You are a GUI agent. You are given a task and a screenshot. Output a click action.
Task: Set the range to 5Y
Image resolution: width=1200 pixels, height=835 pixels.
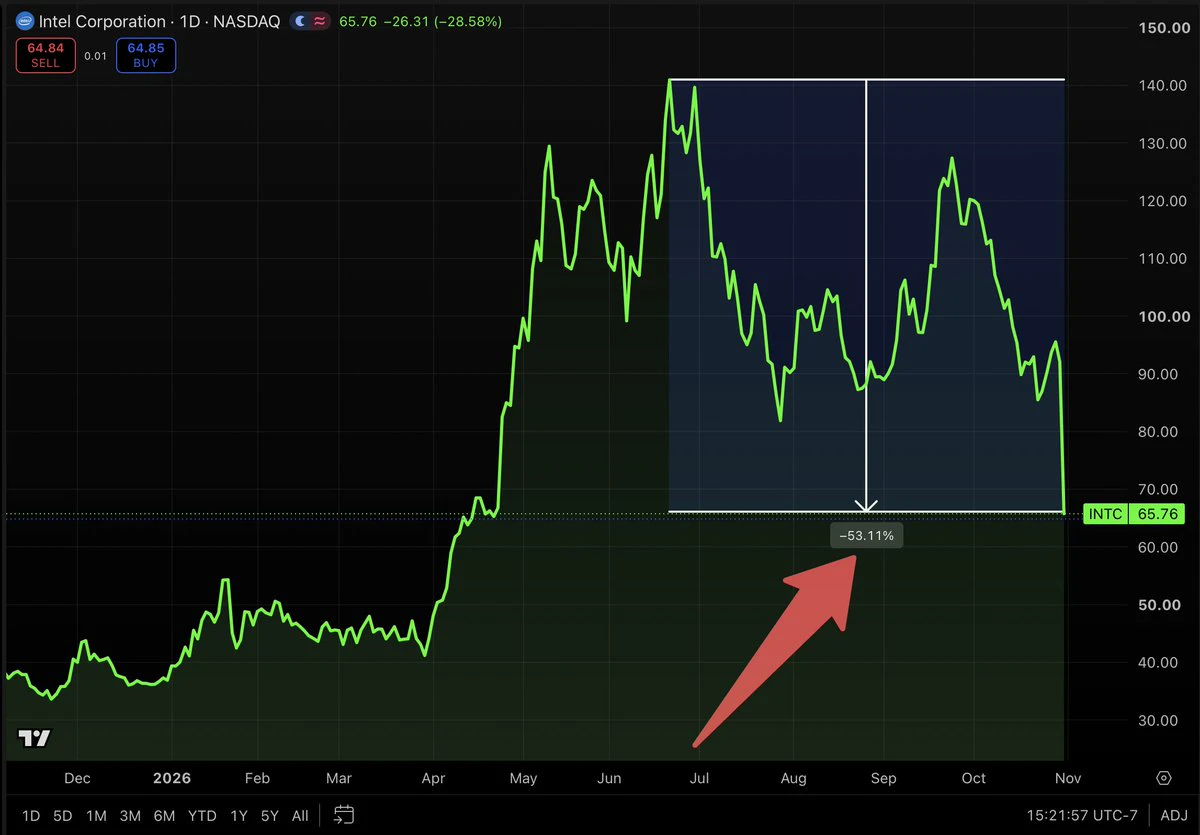(x=270, y=815)
